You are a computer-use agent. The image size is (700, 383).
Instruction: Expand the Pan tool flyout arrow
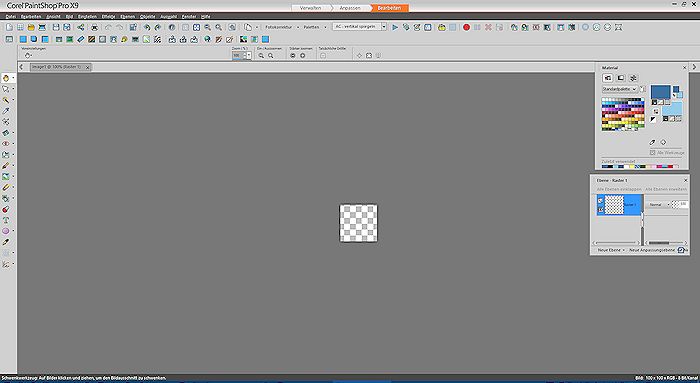click(13, 78)
